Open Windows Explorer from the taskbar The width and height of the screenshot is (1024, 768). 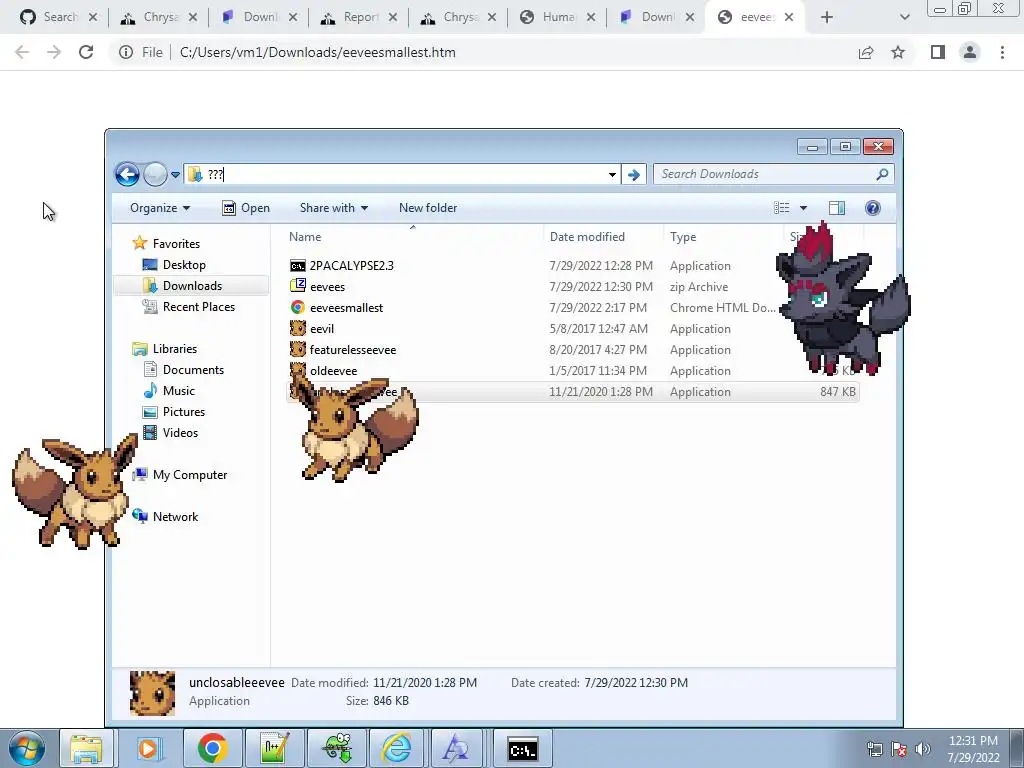[x=86, y=748]
